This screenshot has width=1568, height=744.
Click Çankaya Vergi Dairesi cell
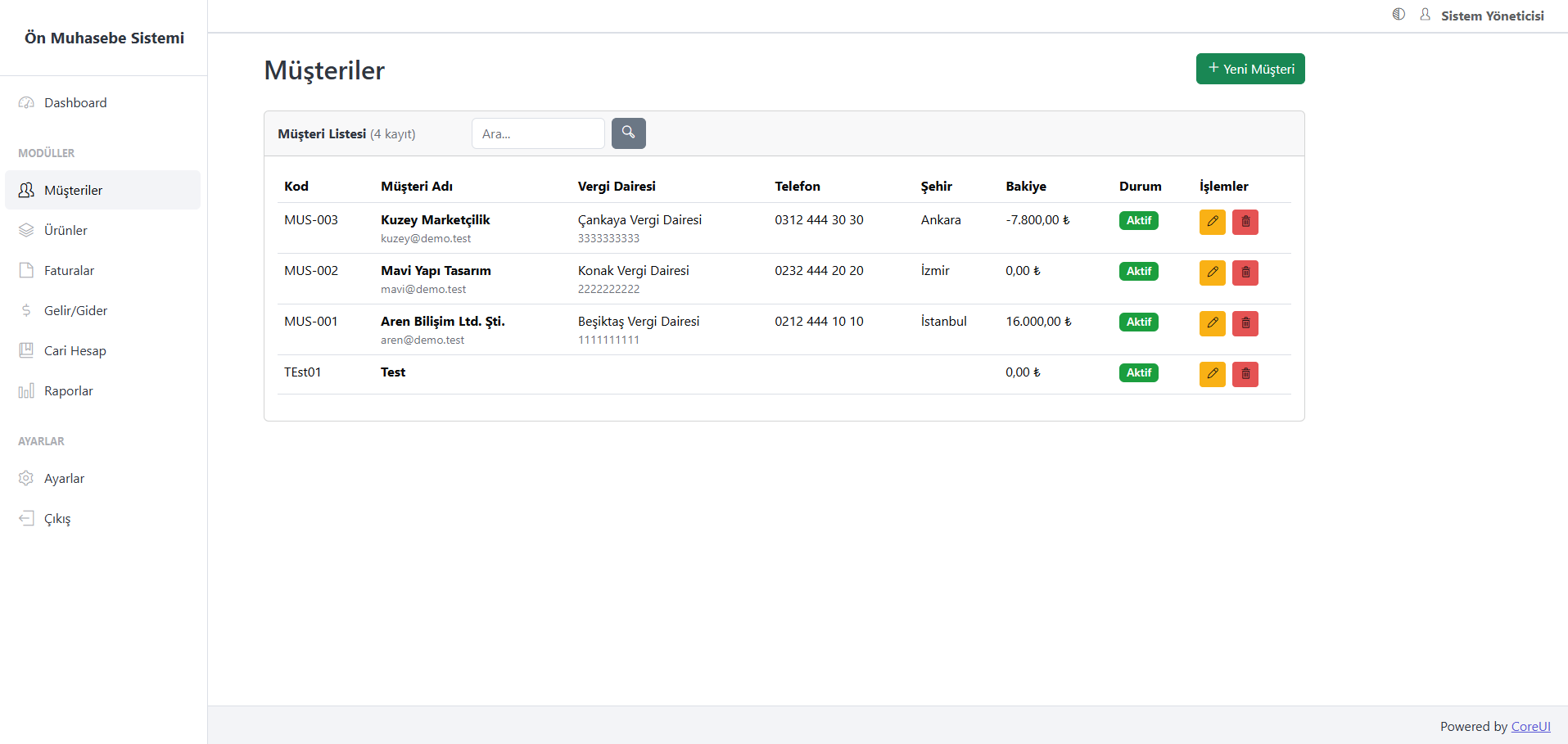coord(639,219)
